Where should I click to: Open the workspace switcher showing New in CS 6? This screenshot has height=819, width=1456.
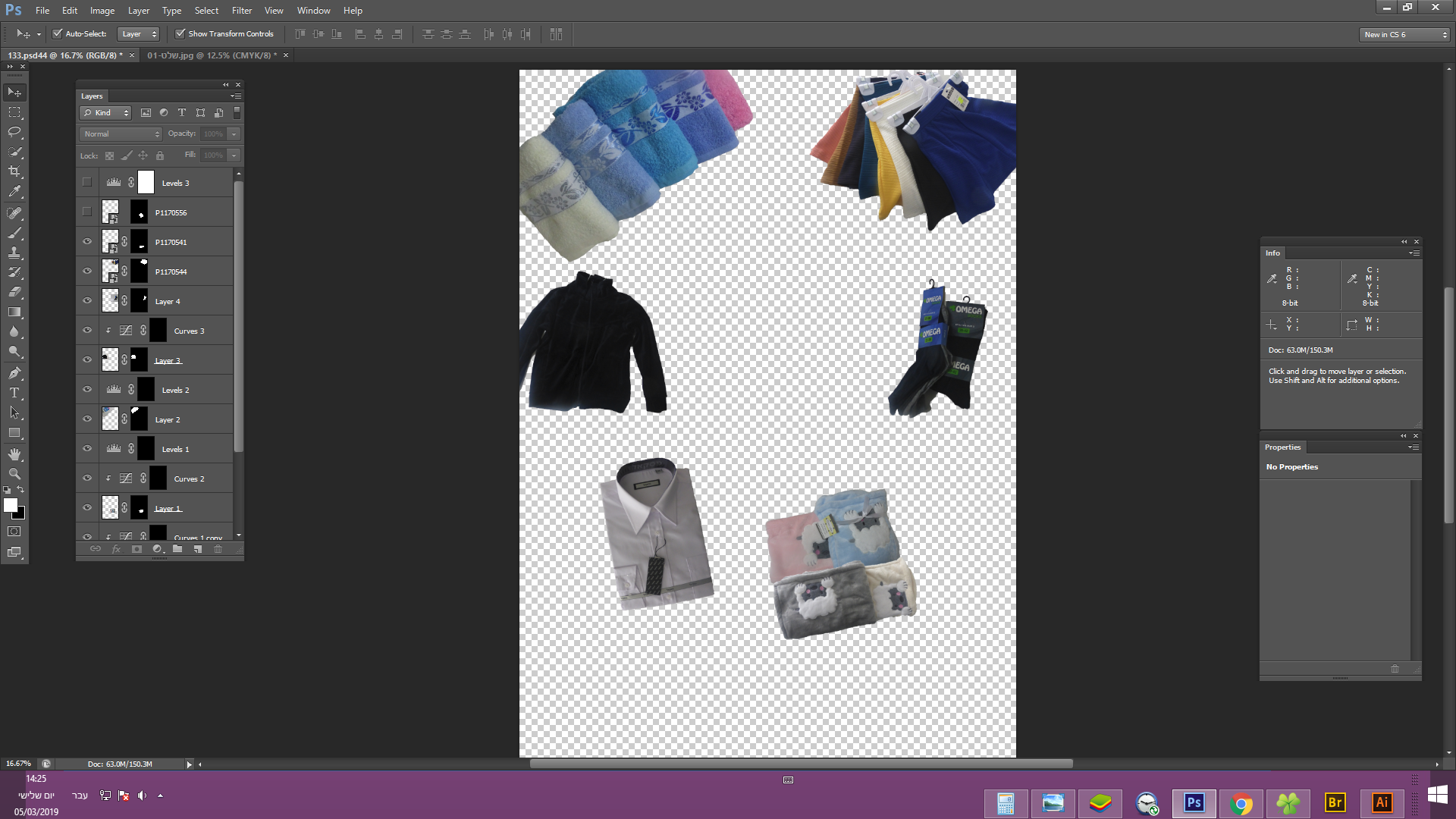coord(1403,34)
